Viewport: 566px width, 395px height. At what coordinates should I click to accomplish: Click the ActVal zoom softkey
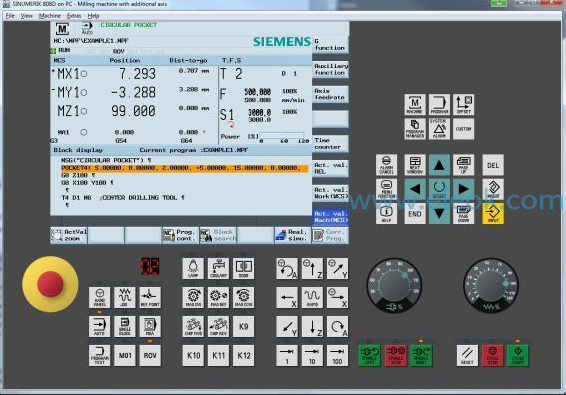69,235
